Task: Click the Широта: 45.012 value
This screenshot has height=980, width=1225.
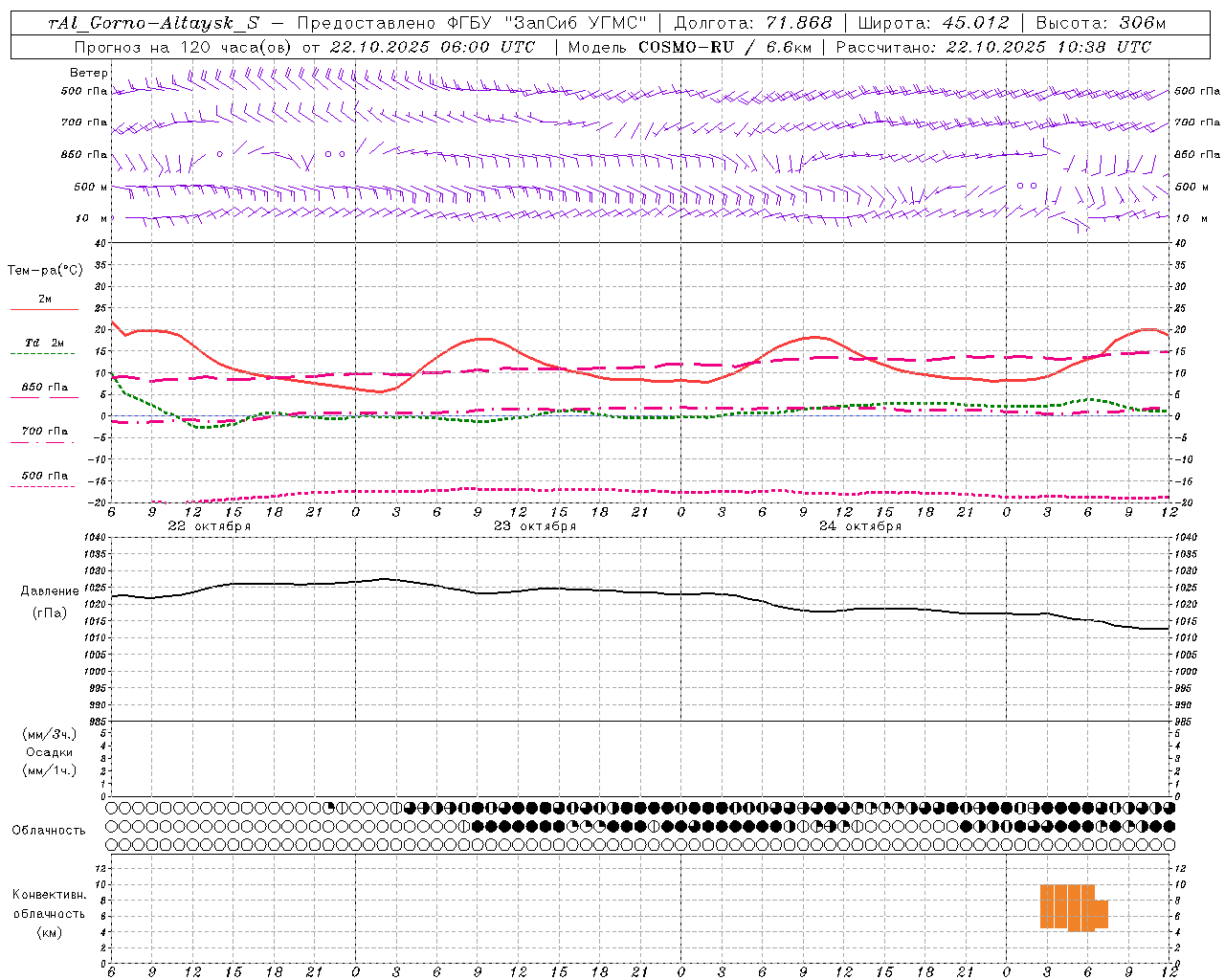Action: coord(933,24)
